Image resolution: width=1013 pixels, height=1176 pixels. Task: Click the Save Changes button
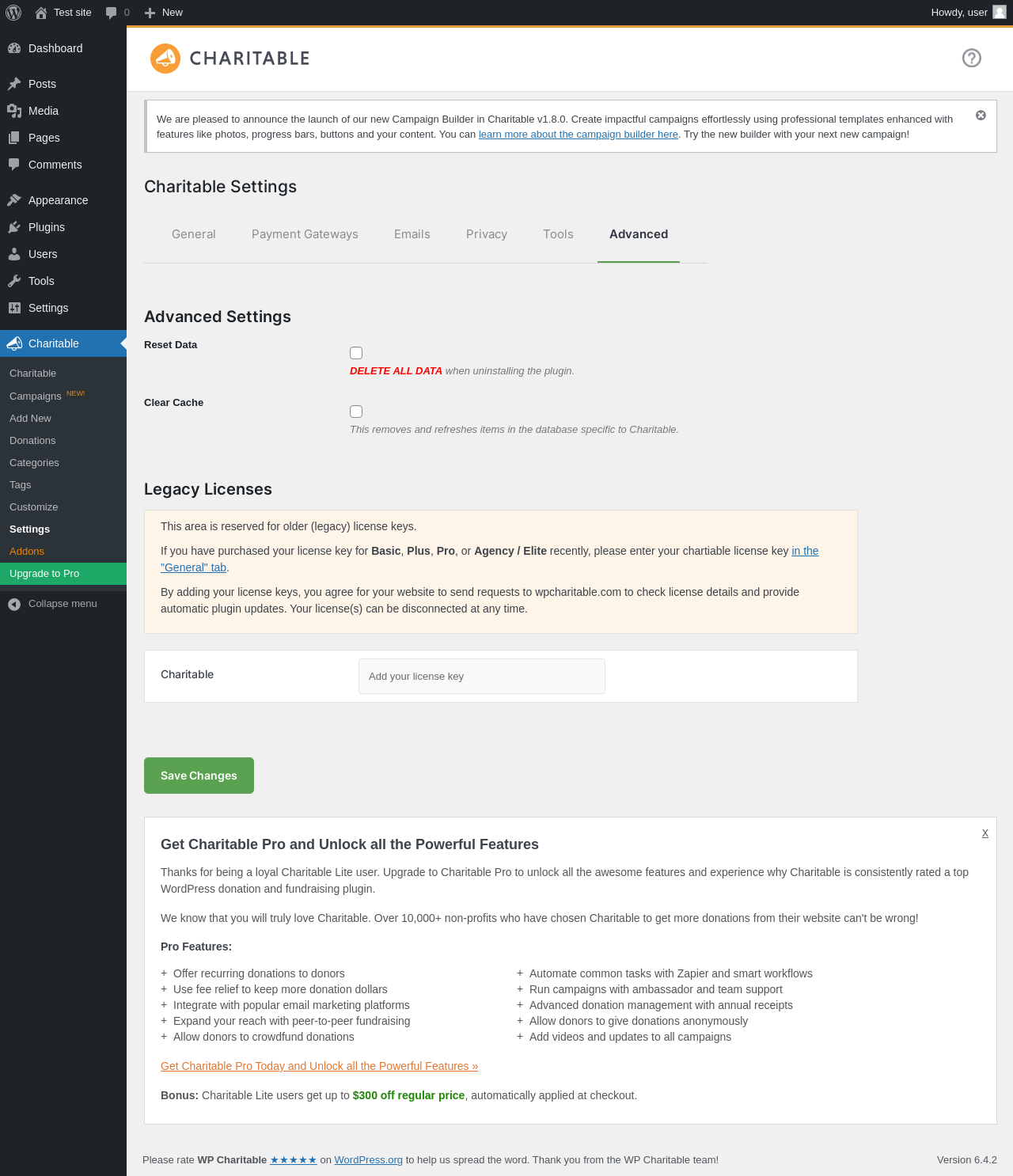(x=199, y=776)
